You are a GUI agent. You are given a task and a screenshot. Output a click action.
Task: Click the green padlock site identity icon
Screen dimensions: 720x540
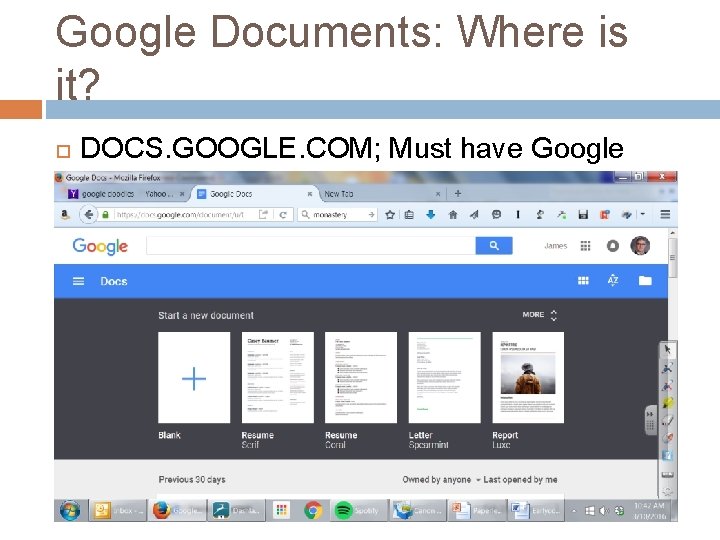[x=106, y=215]
